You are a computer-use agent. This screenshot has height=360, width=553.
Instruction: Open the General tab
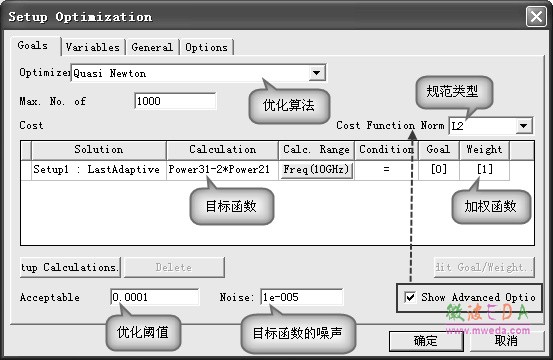point(152,47)
